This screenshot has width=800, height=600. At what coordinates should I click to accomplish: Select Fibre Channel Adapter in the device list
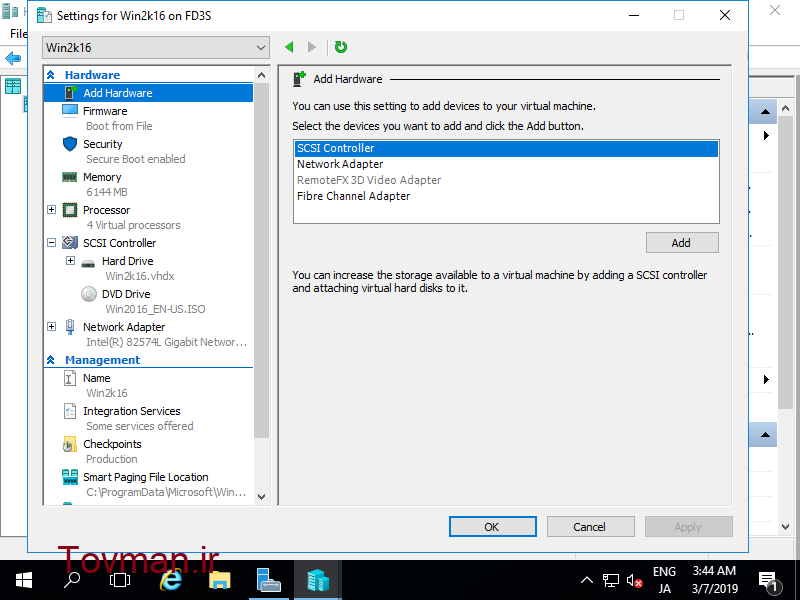354,196
